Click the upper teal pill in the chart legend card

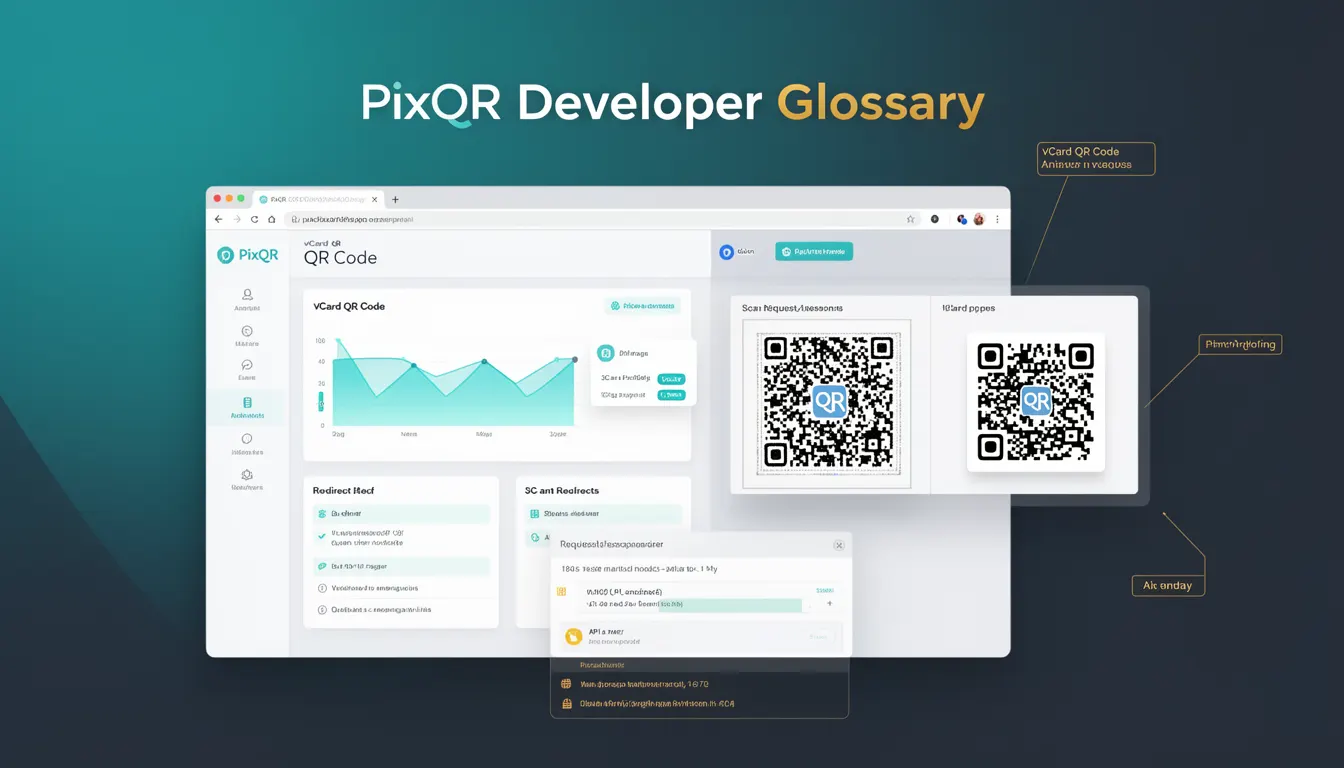pyautogui.click(x=671, y=379)
